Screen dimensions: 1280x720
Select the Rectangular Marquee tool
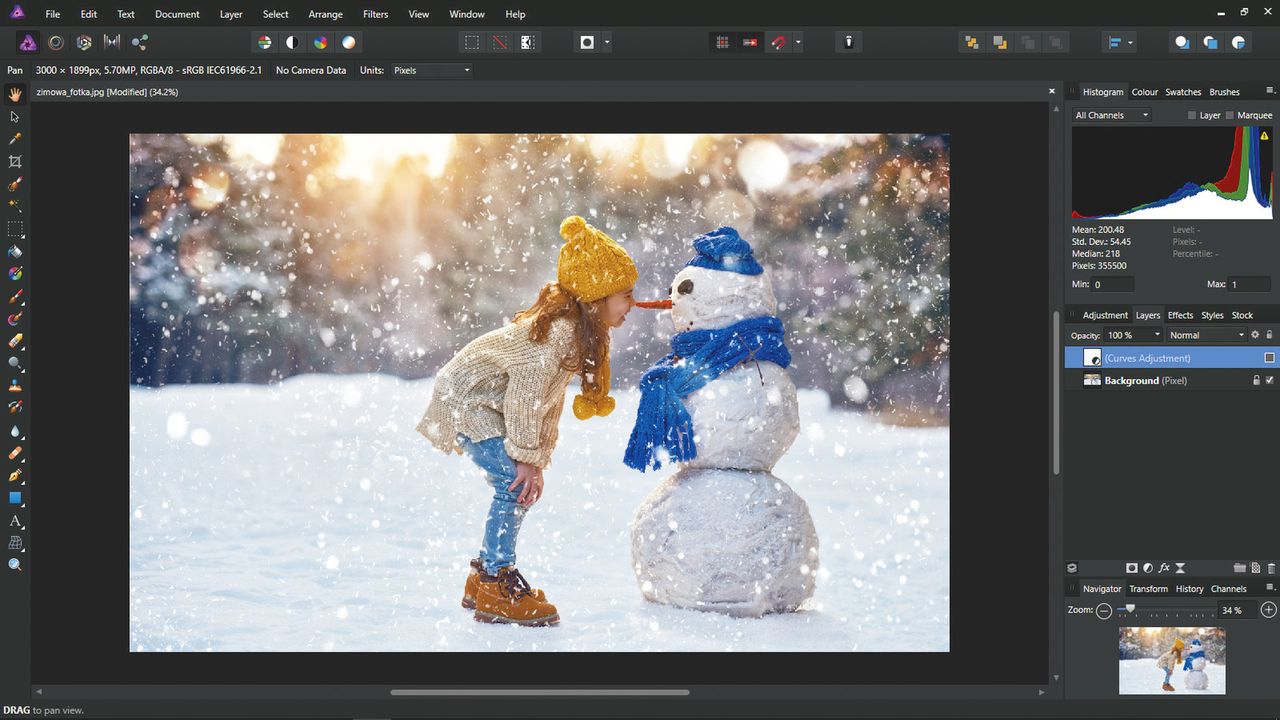pyautogui.click(x=15, y=229)
